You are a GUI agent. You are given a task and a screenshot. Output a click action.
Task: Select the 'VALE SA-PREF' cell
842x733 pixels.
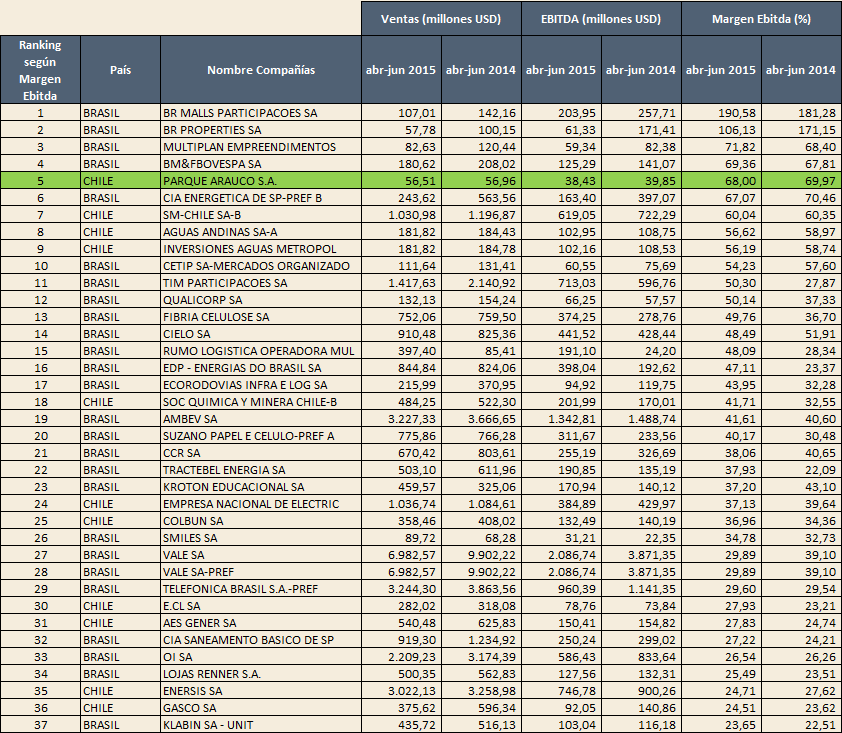(x=261, y=572)
